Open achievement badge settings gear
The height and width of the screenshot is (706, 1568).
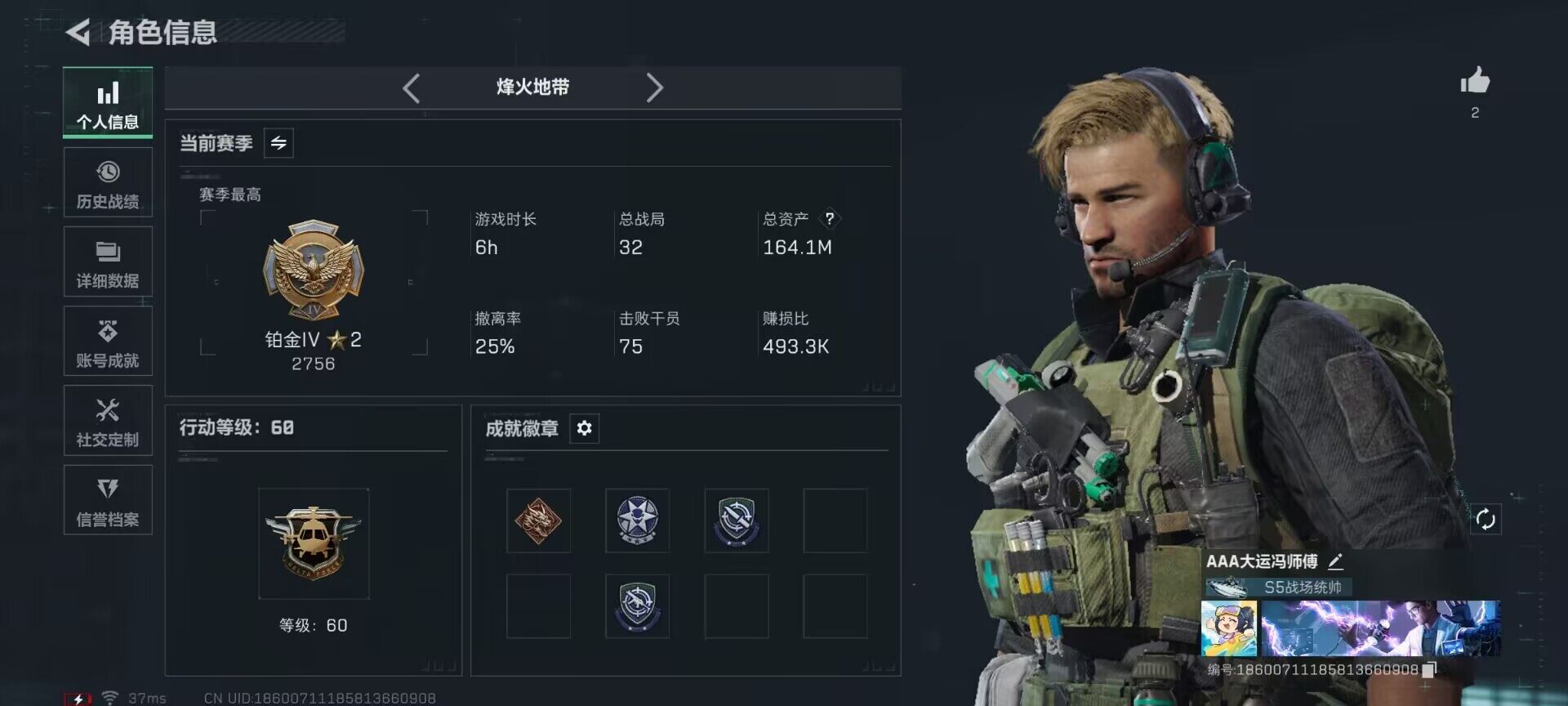tap(584, 428)
